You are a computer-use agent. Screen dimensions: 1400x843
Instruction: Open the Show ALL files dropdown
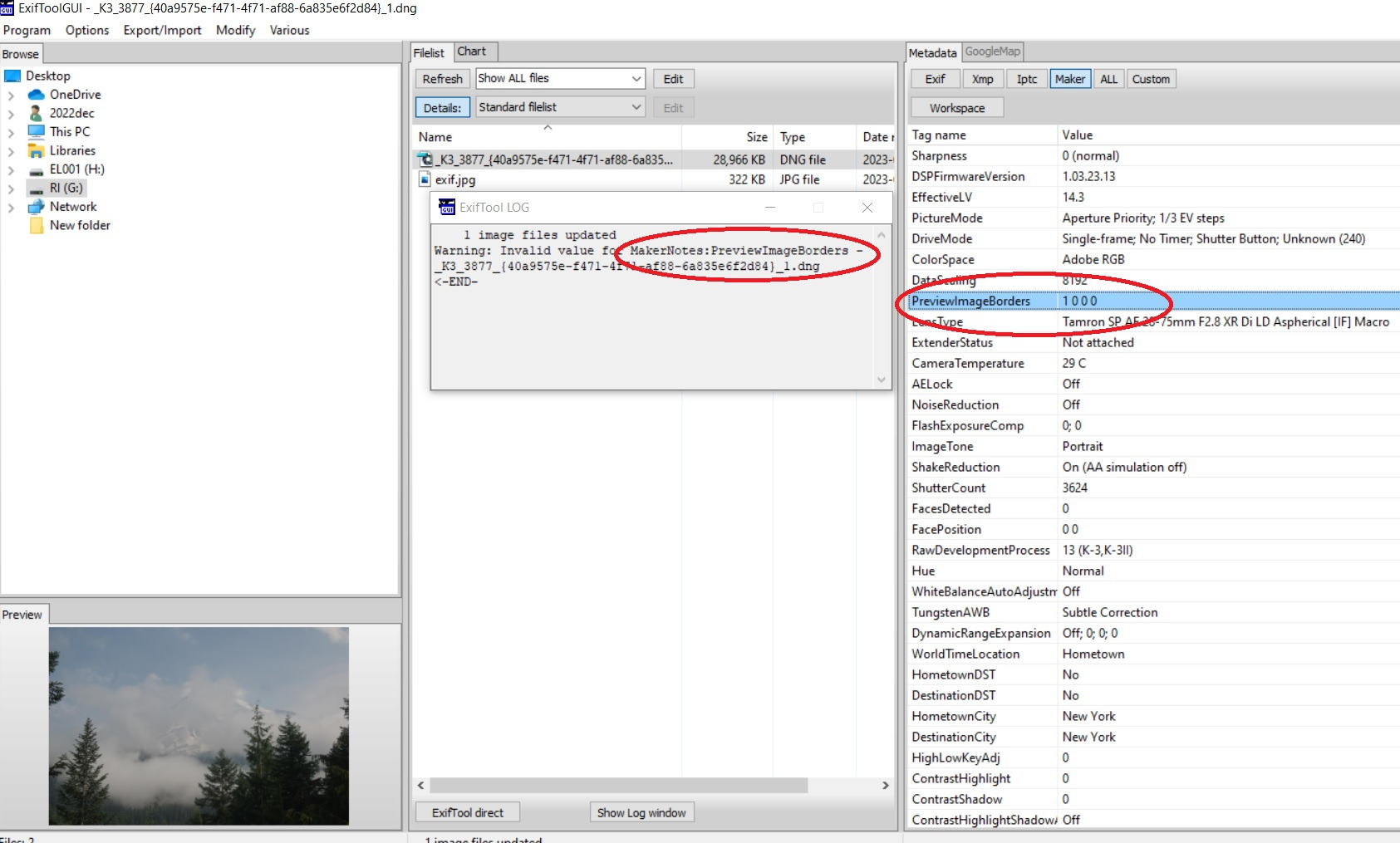pos(636,78)
